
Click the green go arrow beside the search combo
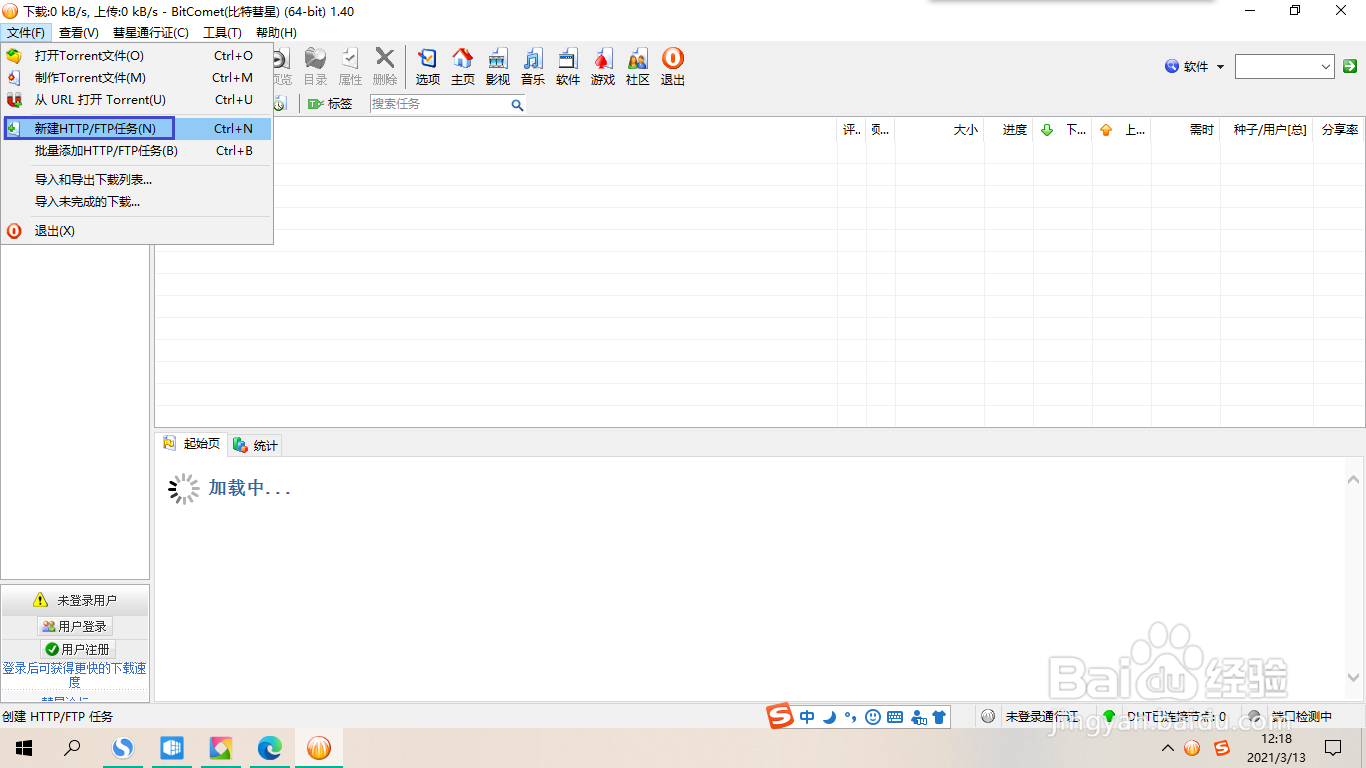pos(1350,67)
